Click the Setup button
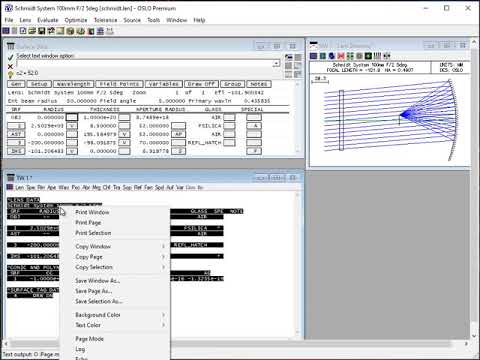 [39, 84]
